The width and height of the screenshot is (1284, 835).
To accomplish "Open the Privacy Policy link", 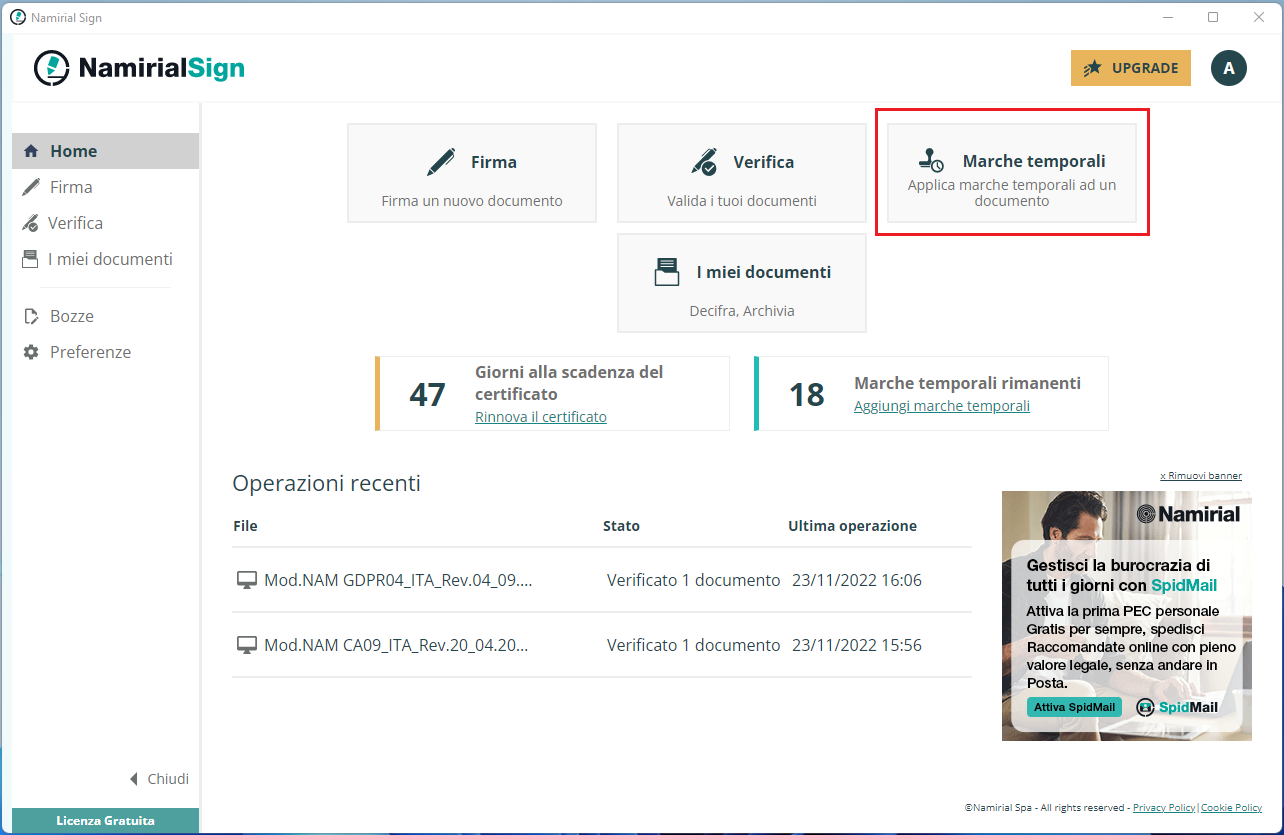I will coord(1164,807).
